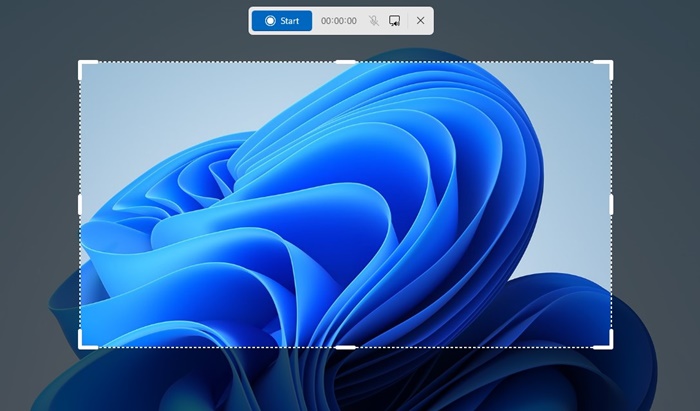Click the bottom edge middle resize handle
The image size is (700, 411).
[345, 347]
